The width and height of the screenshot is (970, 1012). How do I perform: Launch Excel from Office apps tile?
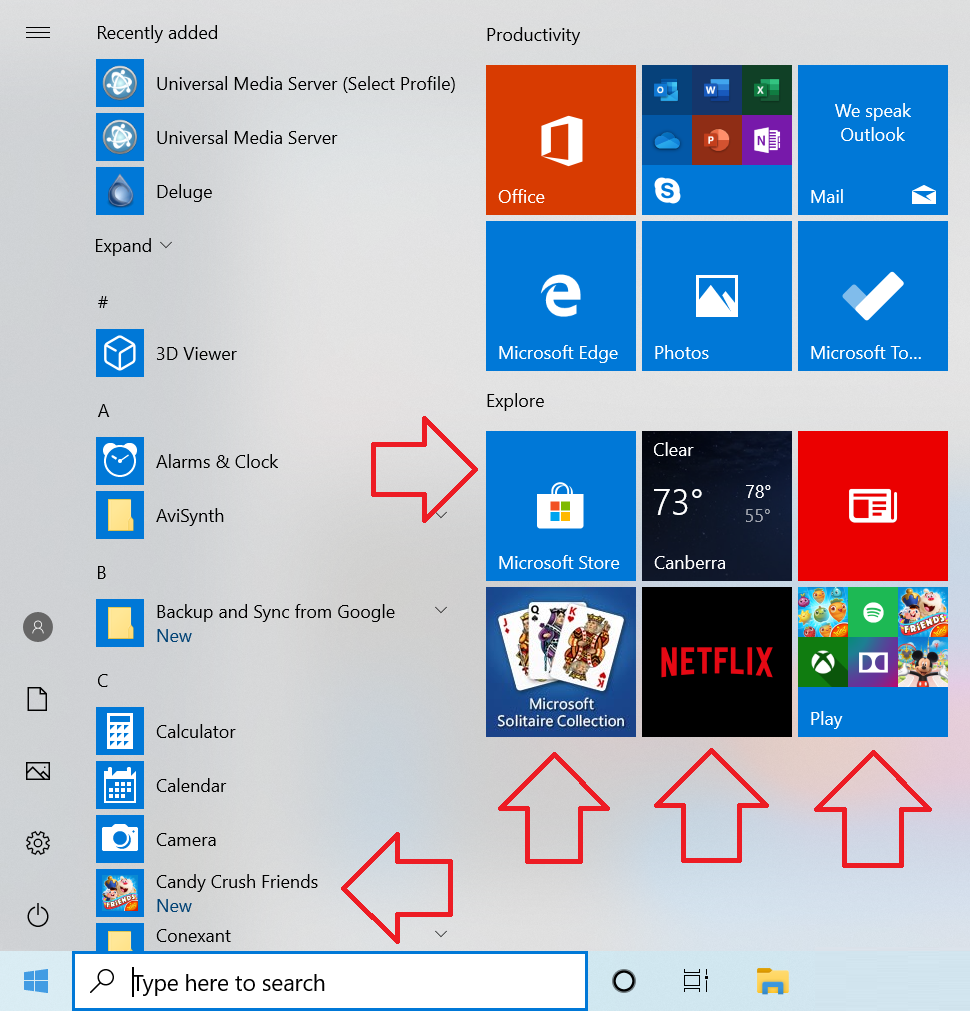[x=767, y=90]
